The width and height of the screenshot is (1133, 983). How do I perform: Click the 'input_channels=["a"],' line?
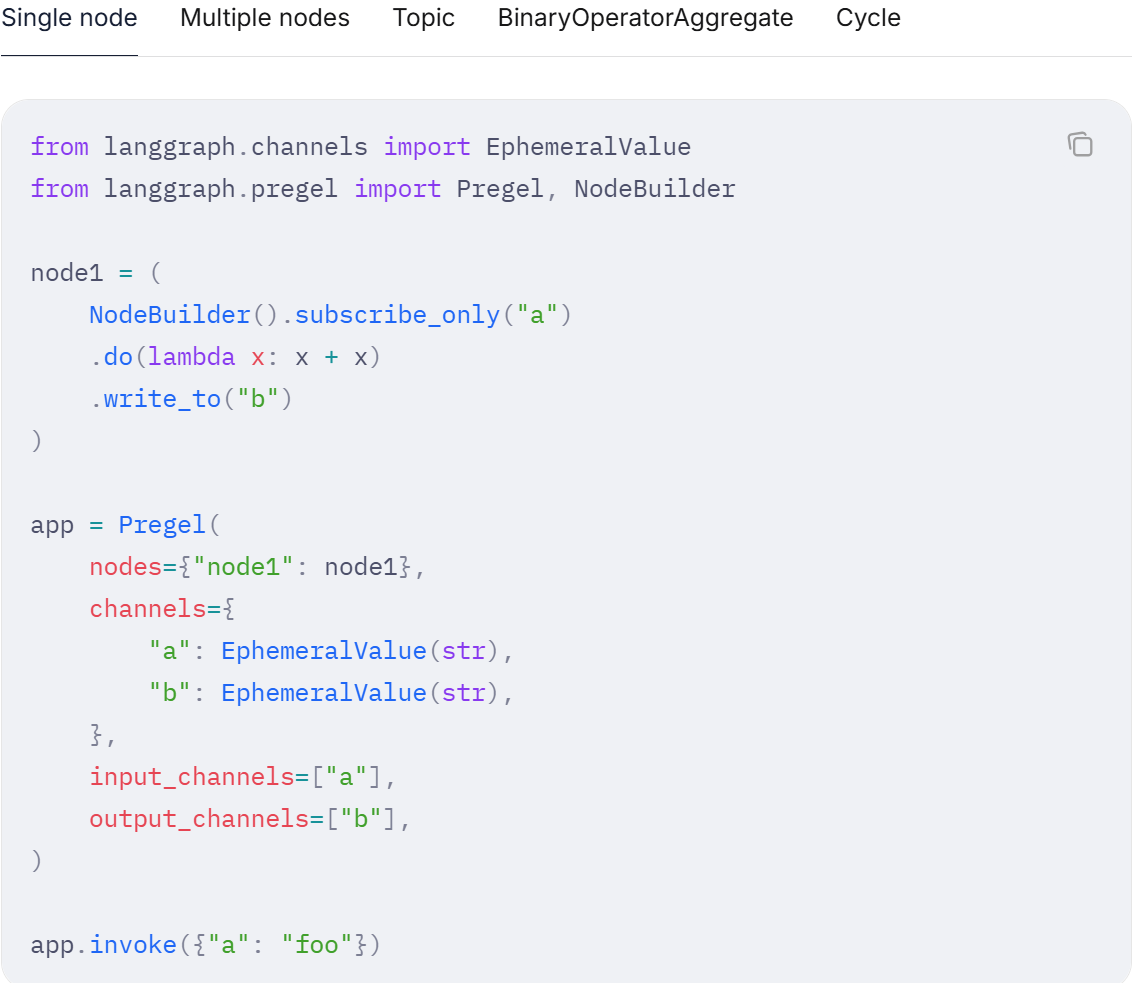pyautogui.click(x=242, y=777)
